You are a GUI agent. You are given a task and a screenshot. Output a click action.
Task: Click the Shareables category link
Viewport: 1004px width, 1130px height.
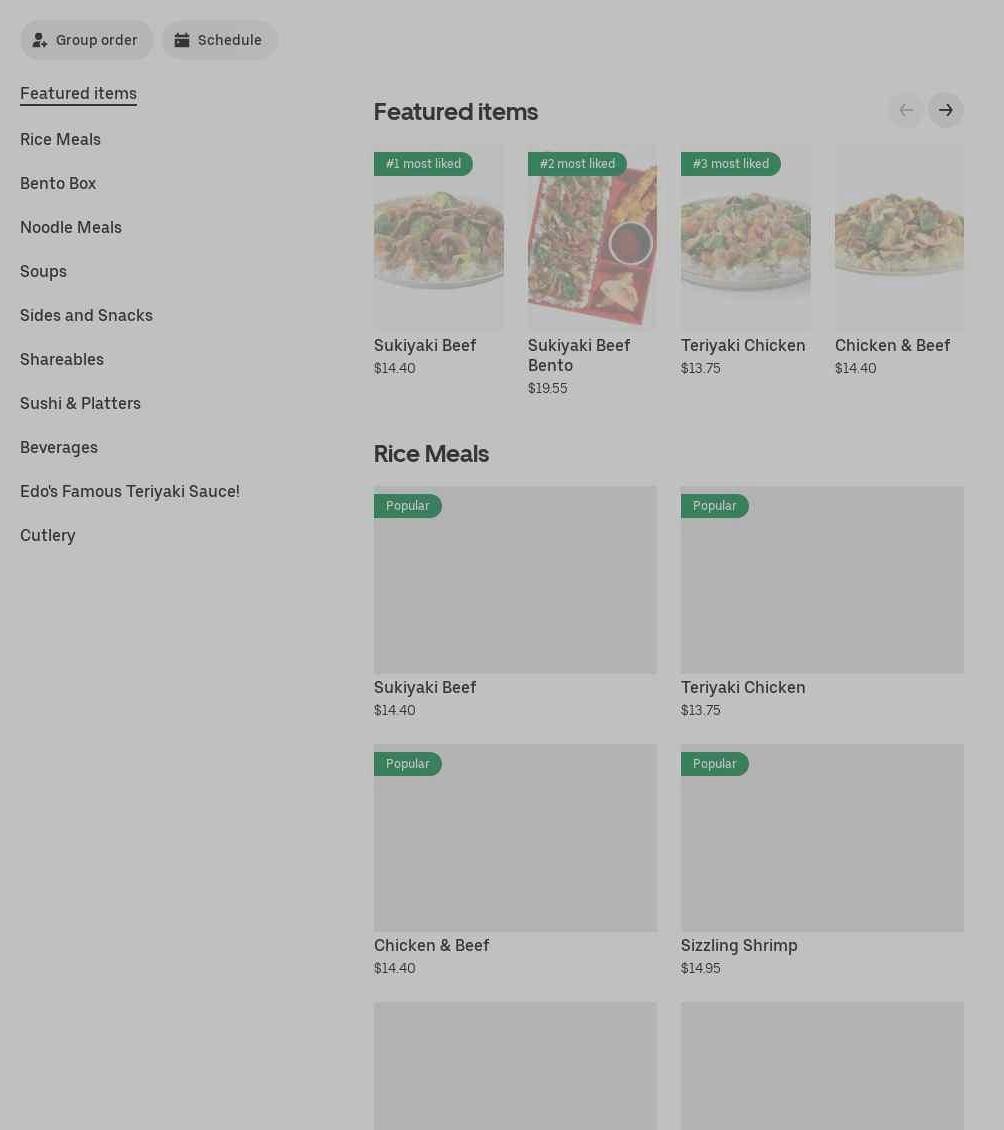[x=62, y=359]
